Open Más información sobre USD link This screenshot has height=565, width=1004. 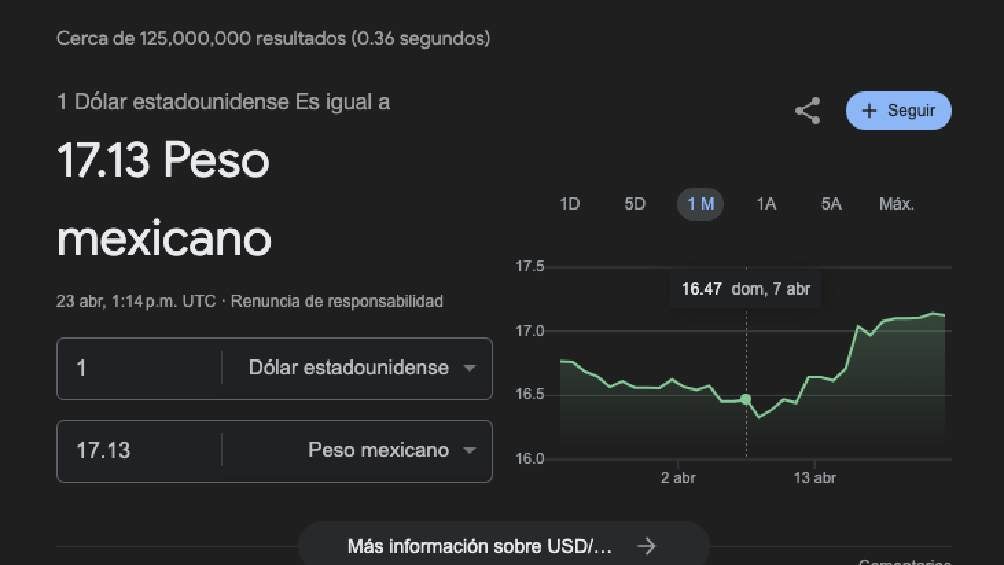[480, 546]
